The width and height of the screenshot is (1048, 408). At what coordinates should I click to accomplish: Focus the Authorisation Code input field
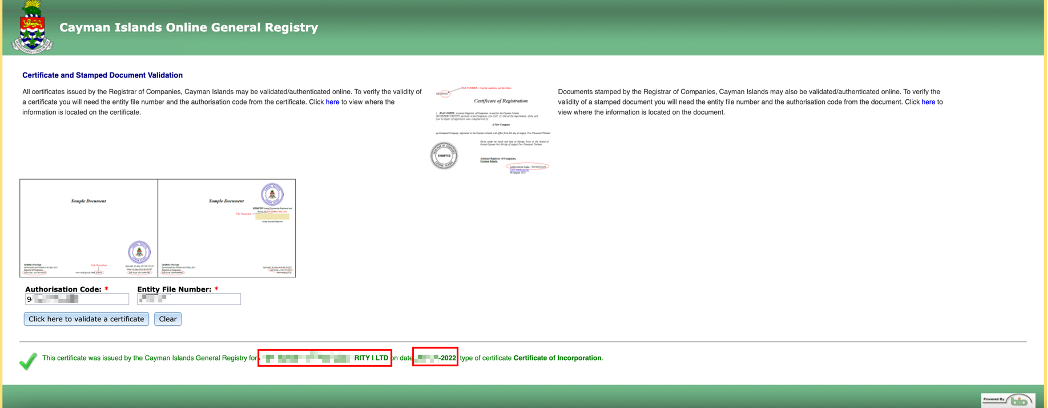[x=77, y=299]
